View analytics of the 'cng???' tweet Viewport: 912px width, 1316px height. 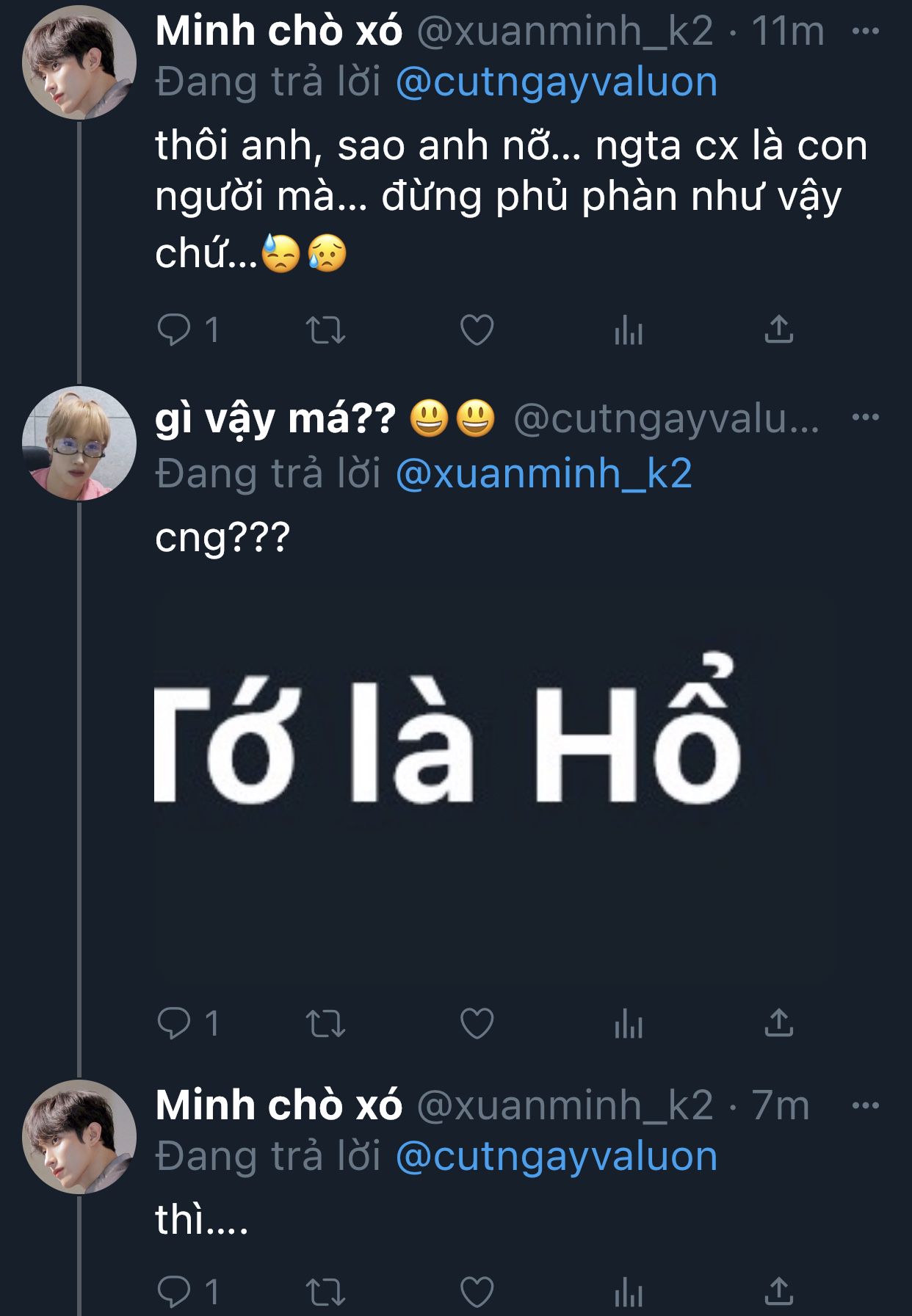coord(628,1024)
